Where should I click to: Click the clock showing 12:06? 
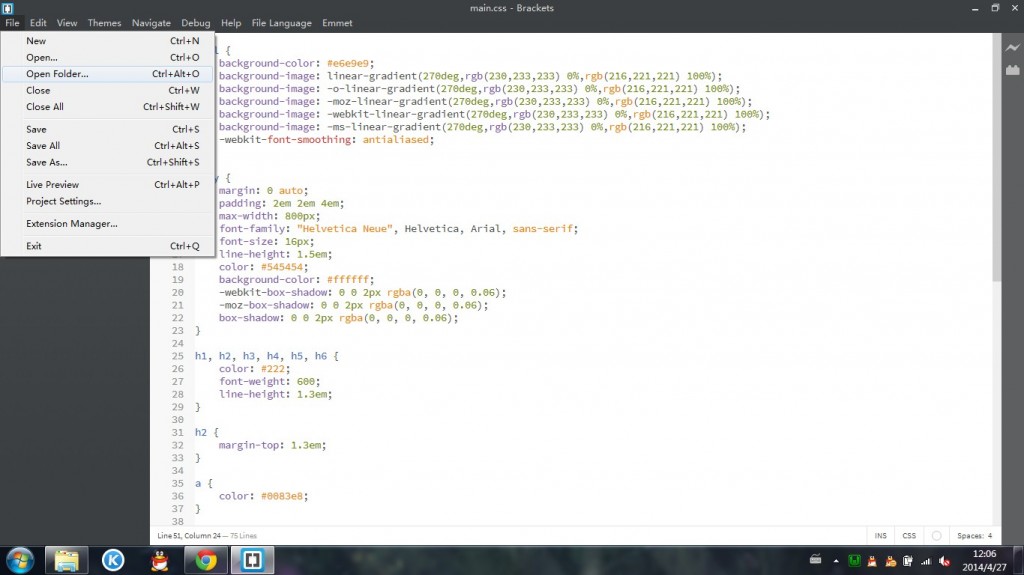point(984,554)
